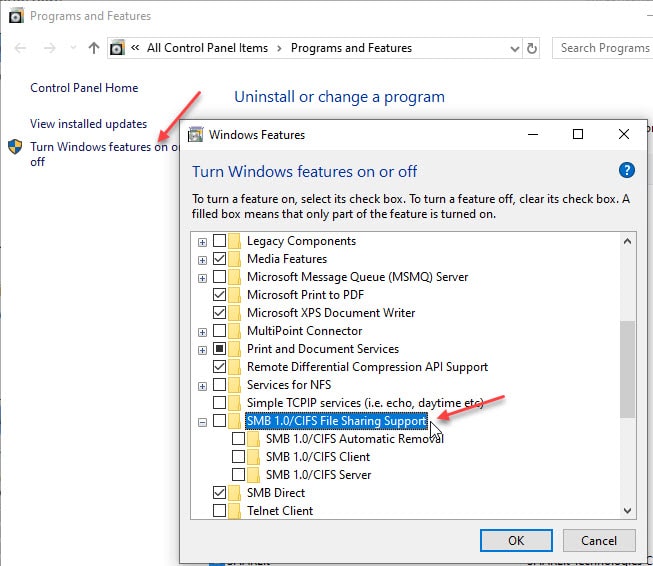The width and height of the screenshot is (653, 566).
Task: Check the SMB 1.0/CIFS Client checkbox
Action: point(238,456)
